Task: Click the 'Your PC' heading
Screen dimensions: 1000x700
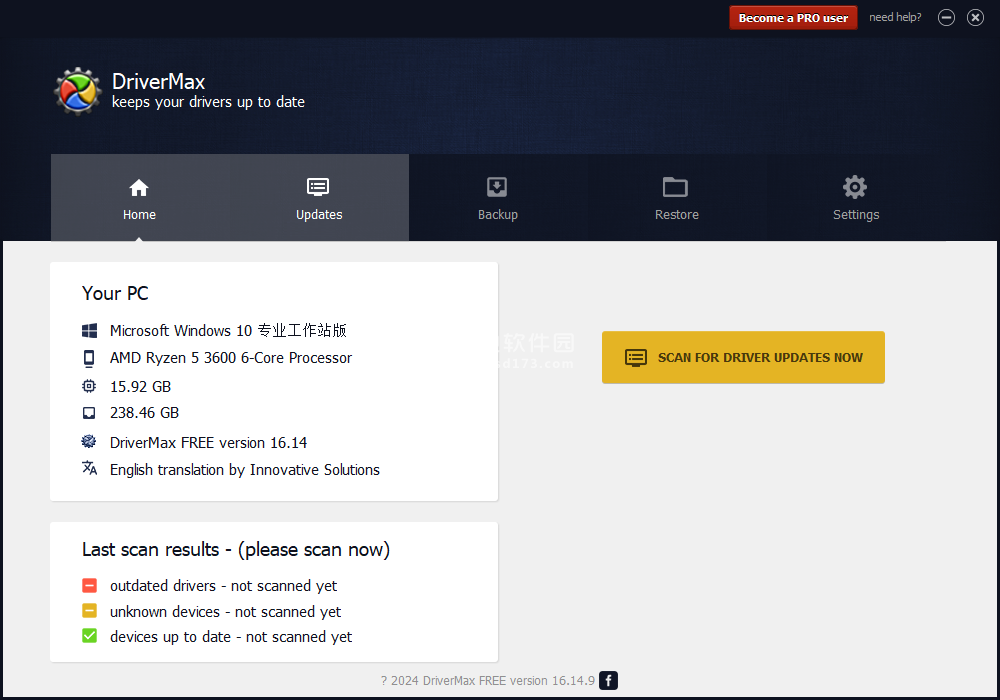Action: pos(115,293)
